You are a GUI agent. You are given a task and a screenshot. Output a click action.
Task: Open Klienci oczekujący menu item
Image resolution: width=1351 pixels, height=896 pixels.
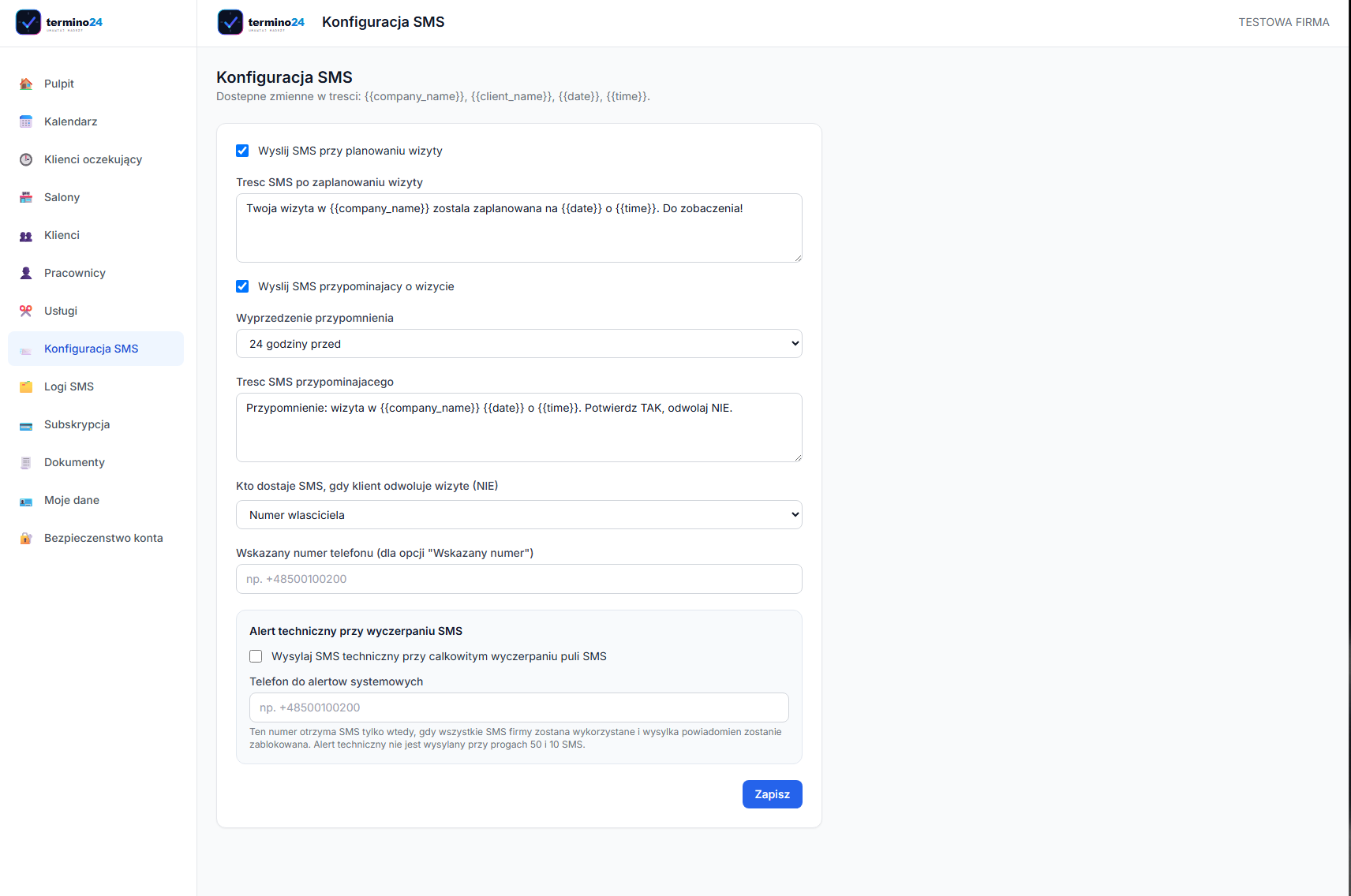(x=95, y=159)
